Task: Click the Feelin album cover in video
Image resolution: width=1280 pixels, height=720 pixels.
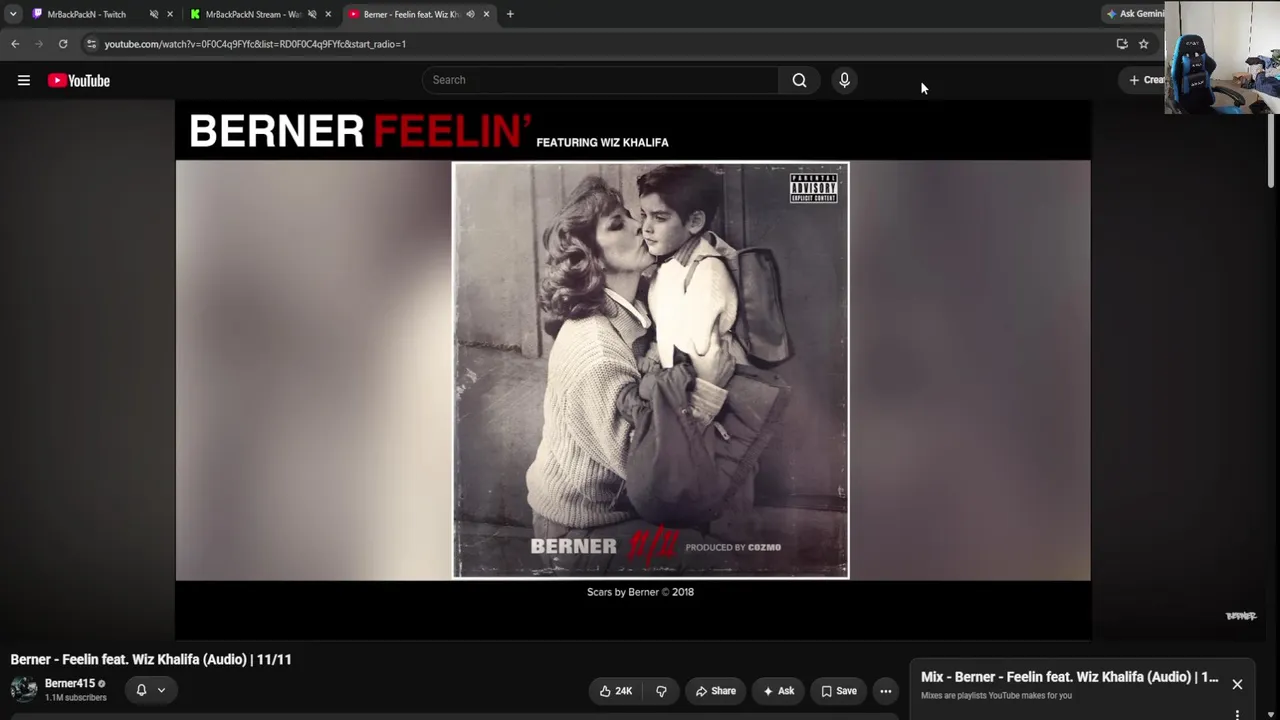Action: point(651,370)
